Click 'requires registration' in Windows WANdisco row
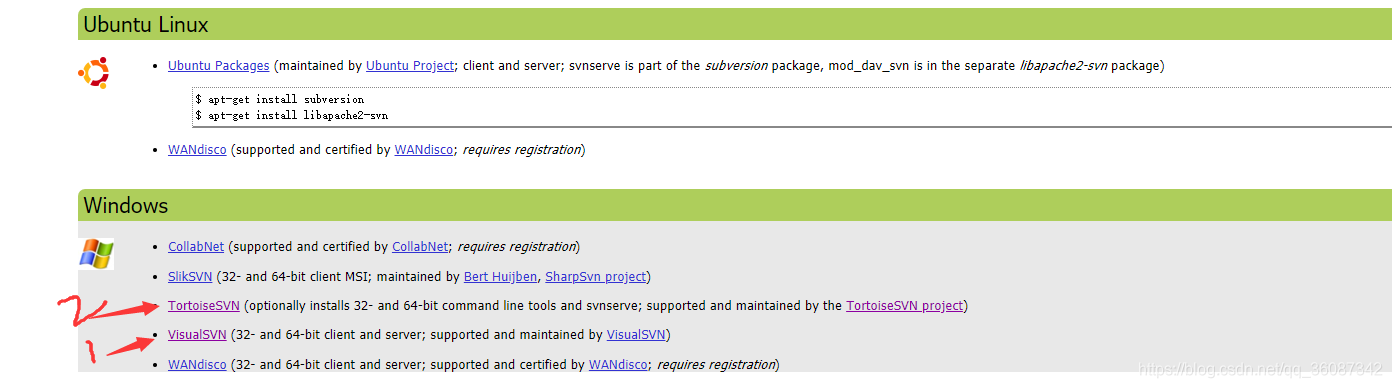The width and height of the screenshot is (1392, 388). pyautogui.click(x=715, y=365)
